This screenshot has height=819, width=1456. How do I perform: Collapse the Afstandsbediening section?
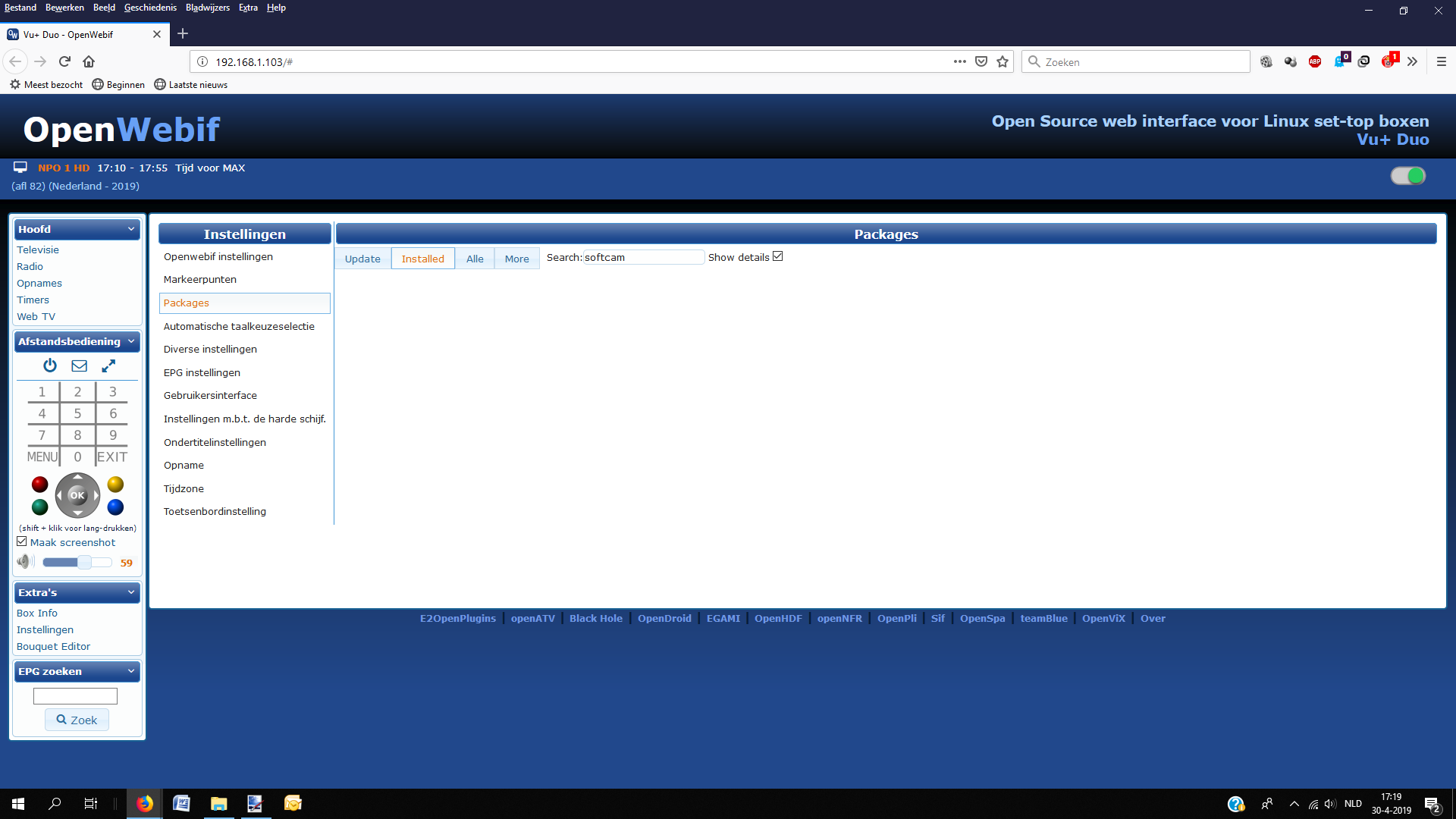click(131, 341)
